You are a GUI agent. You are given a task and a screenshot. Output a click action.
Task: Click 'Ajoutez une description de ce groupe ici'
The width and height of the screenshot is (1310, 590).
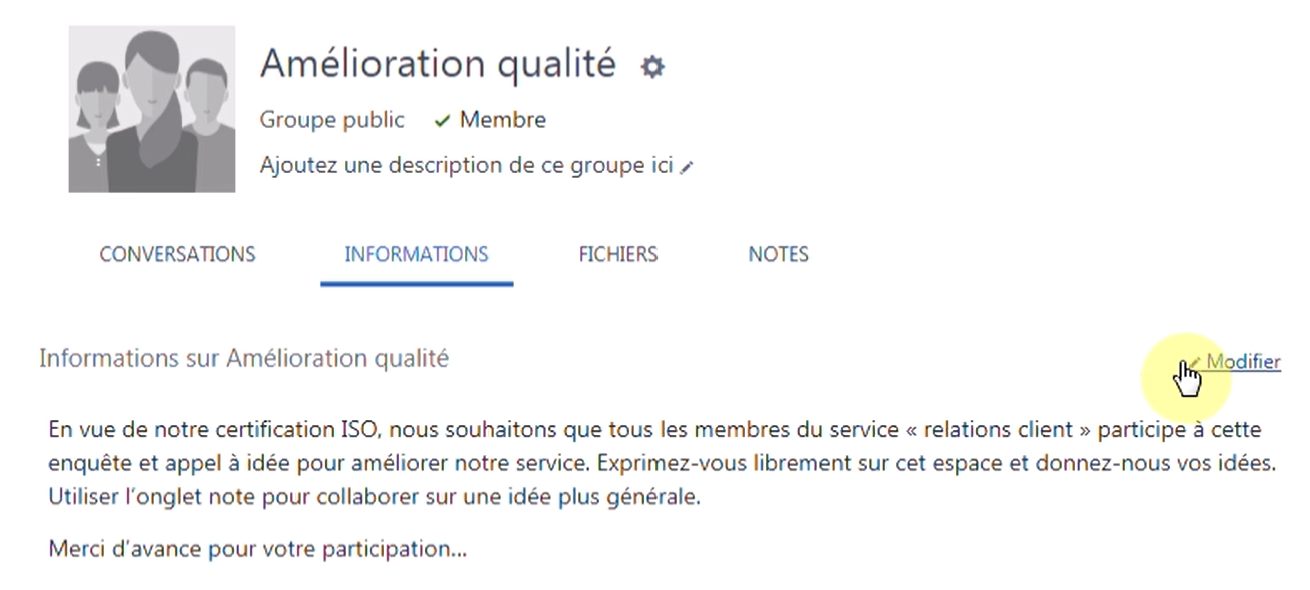466,165
